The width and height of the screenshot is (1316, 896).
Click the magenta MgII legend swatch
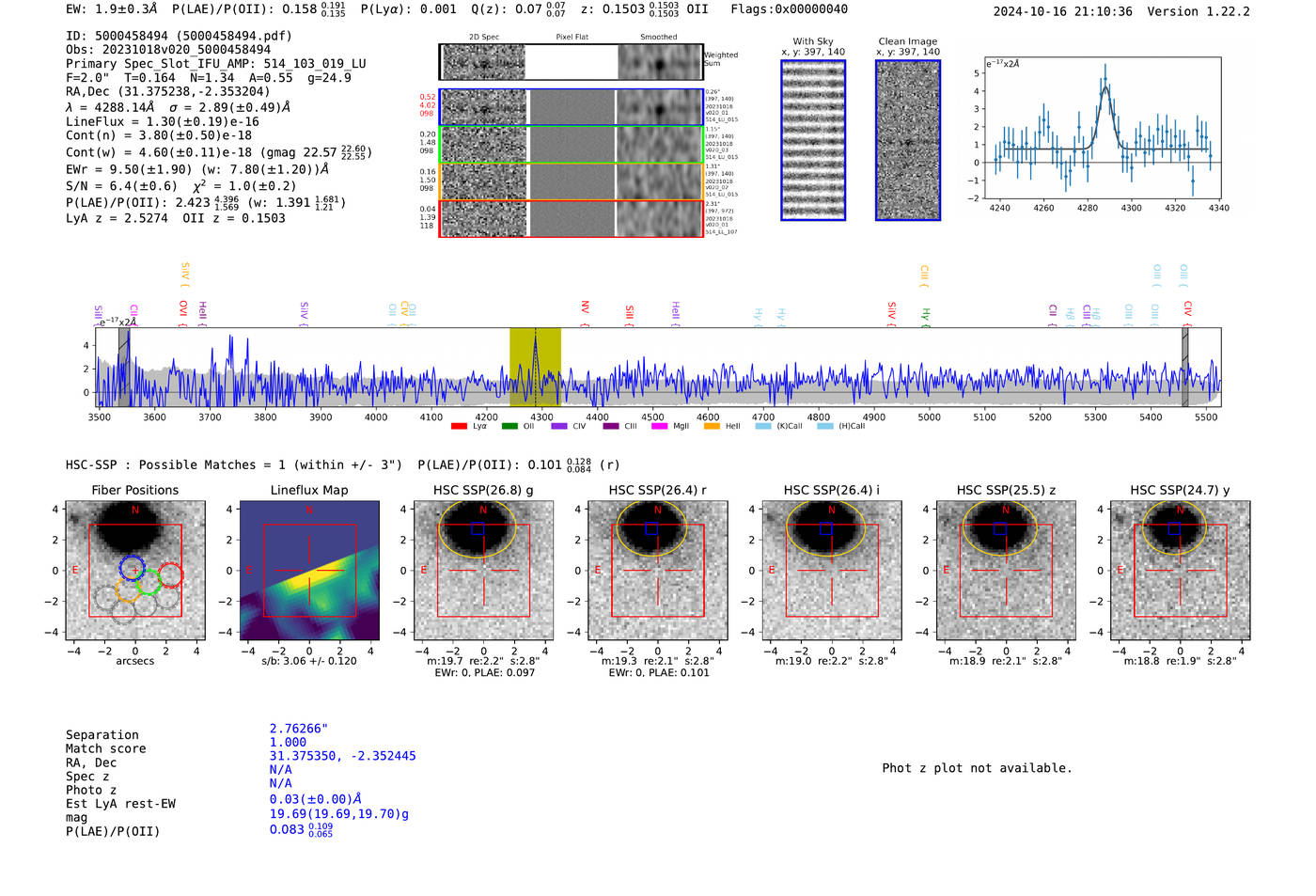click(x=659, y=426)
